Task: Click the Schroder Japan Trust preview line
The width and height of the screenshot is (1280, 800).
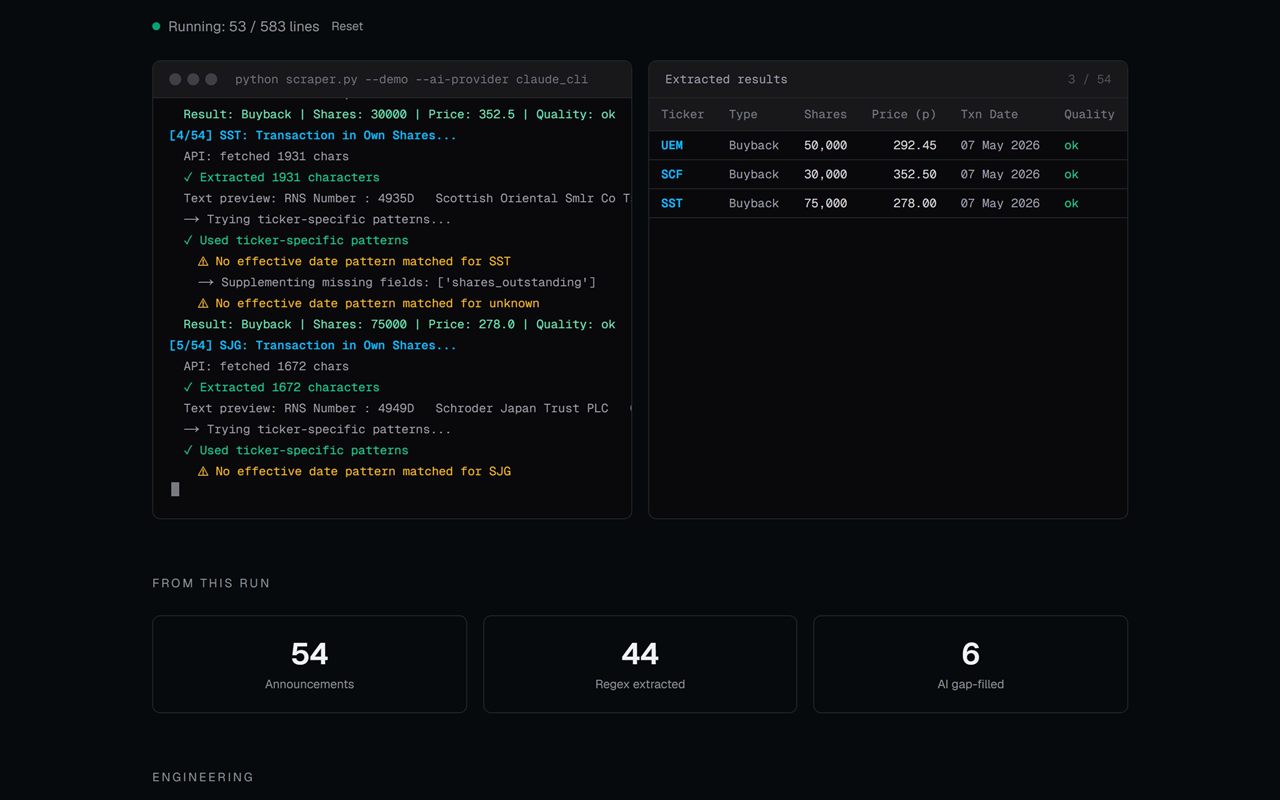Action: (407, 408)
